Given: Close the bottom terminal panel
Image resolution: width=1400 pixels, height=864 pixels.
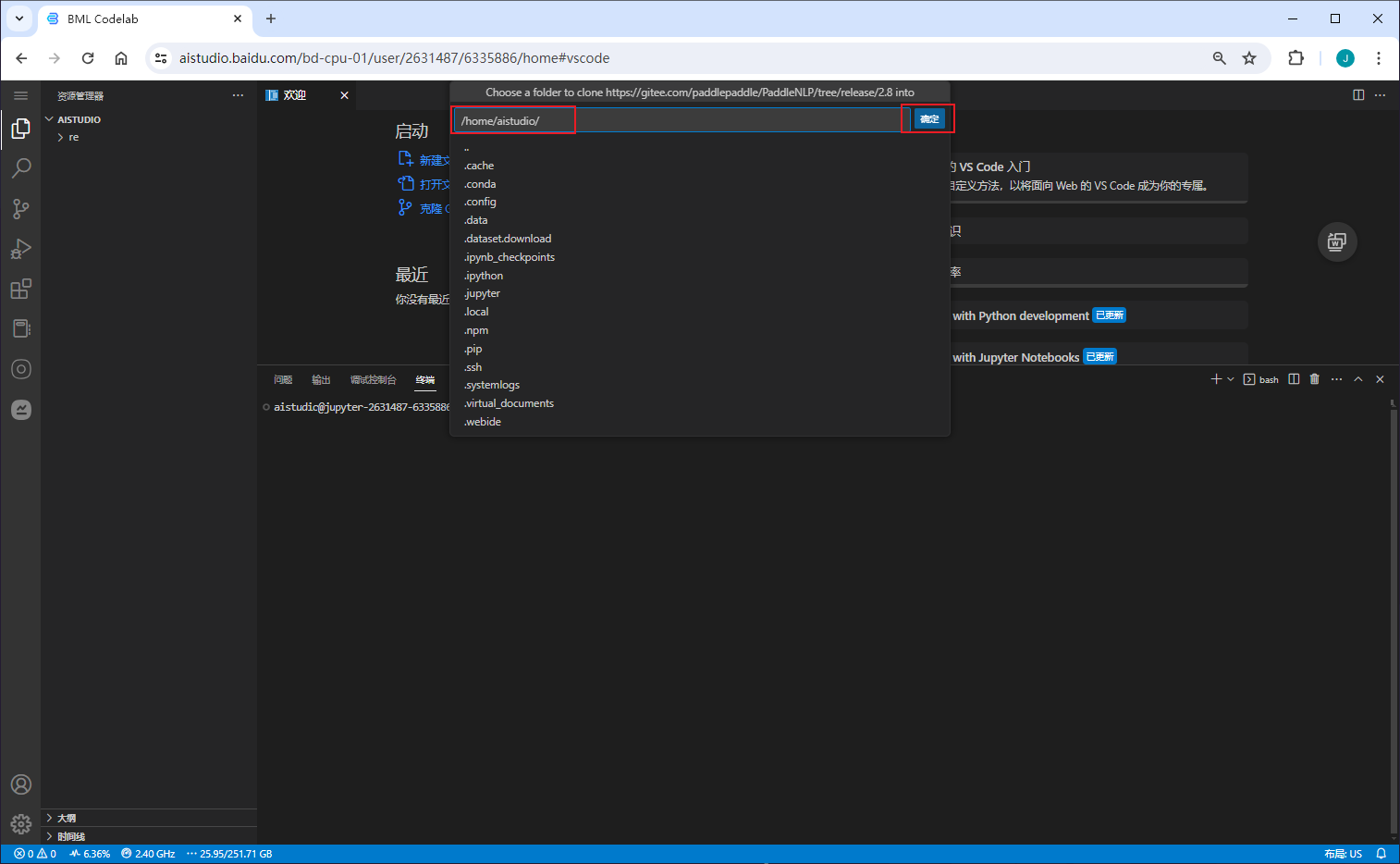Looking at the screenshot, I should coord(1380,379).
